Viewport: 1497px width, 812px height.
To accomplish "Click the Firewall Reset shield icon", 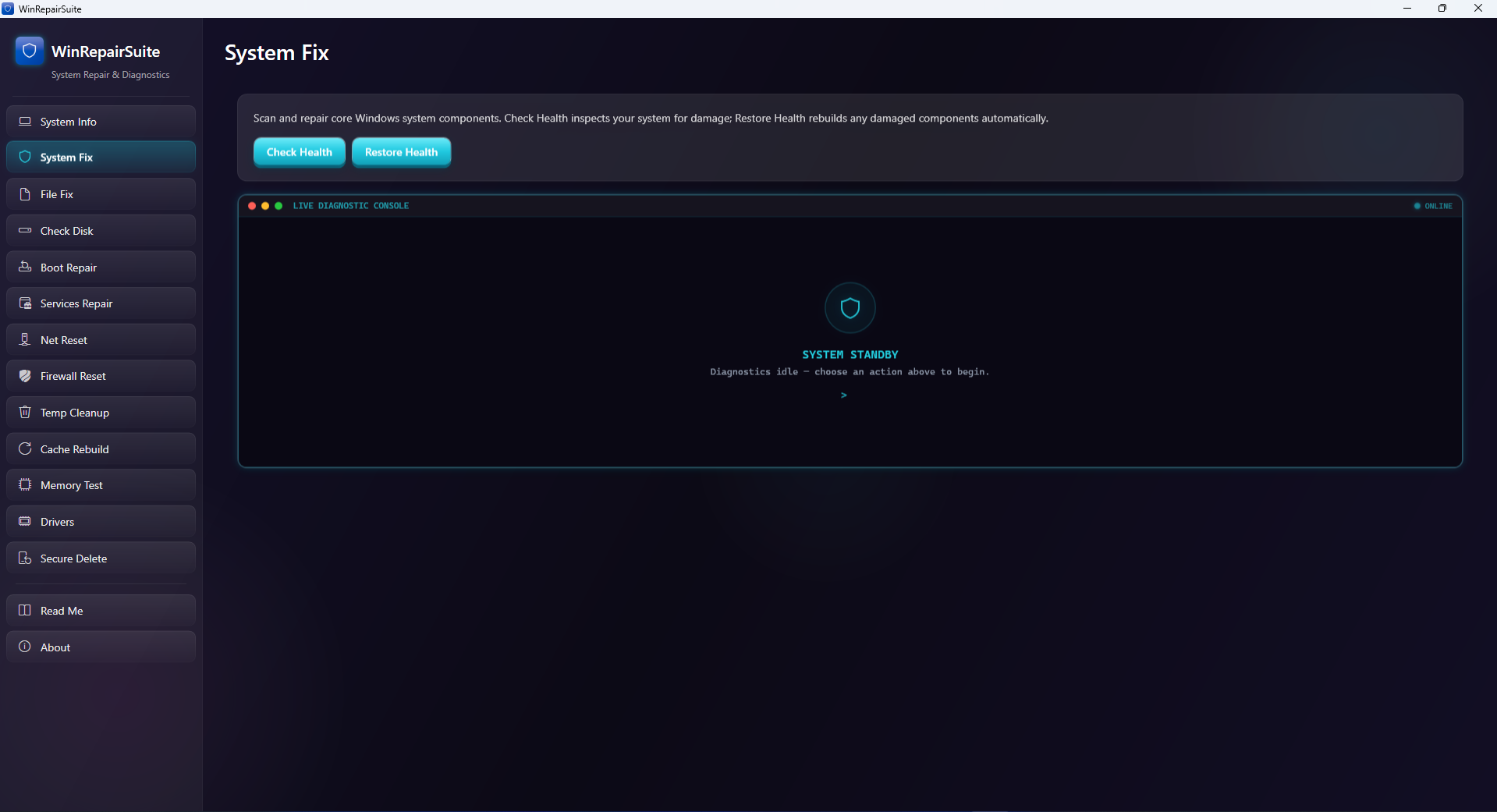I will point(25,376).
